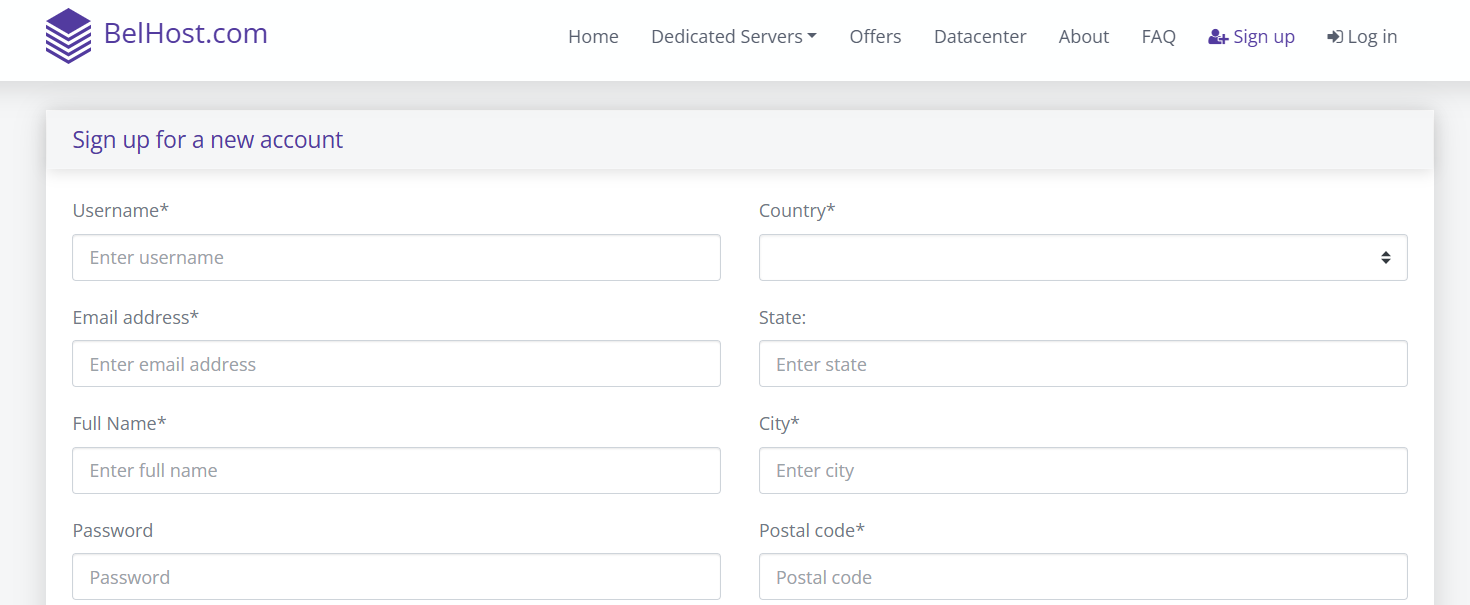
Task: Open the About page
Action: (x=1084, y=37)
